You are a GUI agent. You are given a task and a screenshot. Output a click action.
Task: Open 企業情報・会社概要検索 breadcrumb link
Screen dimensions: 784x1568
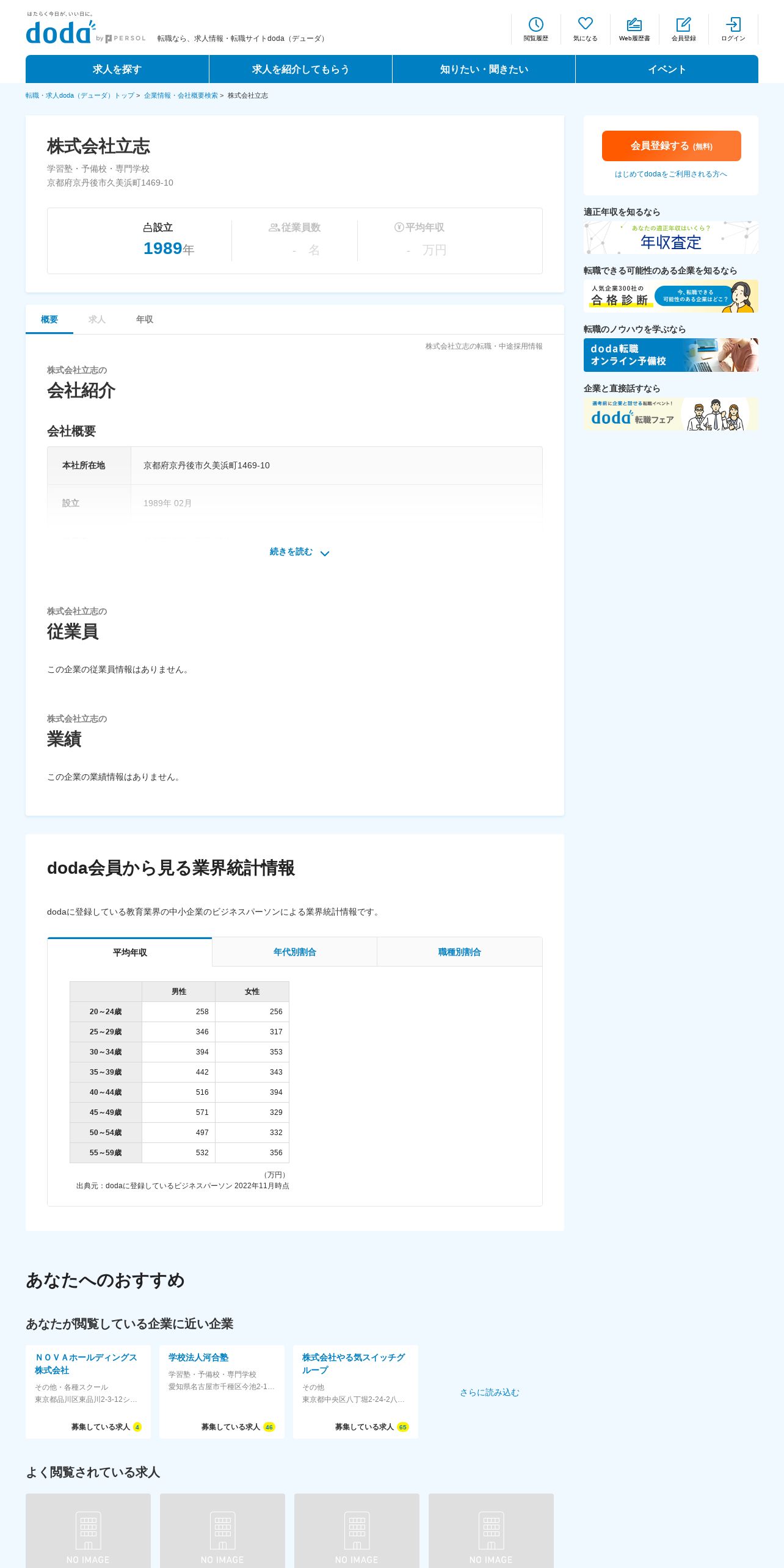point(181,95)
